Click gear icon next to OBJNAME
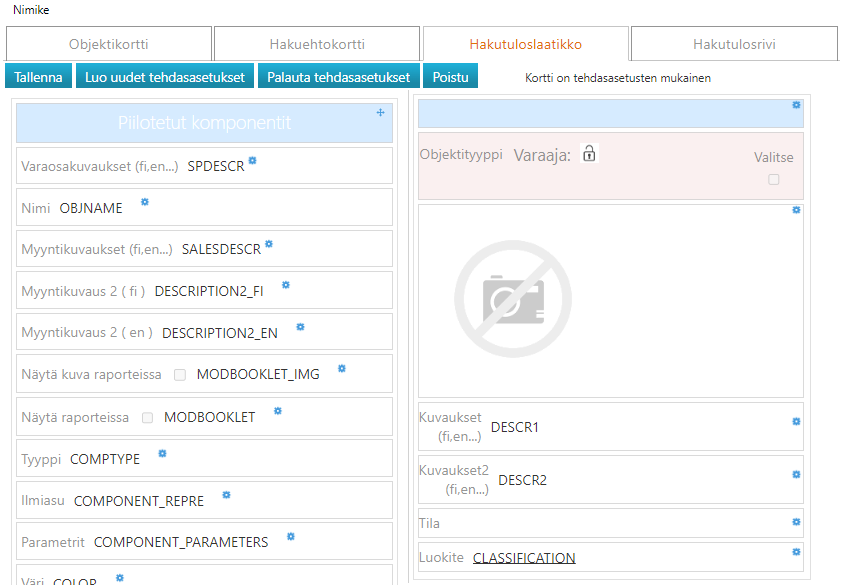Viewport: 843px width, 585px height. (145, 202)
